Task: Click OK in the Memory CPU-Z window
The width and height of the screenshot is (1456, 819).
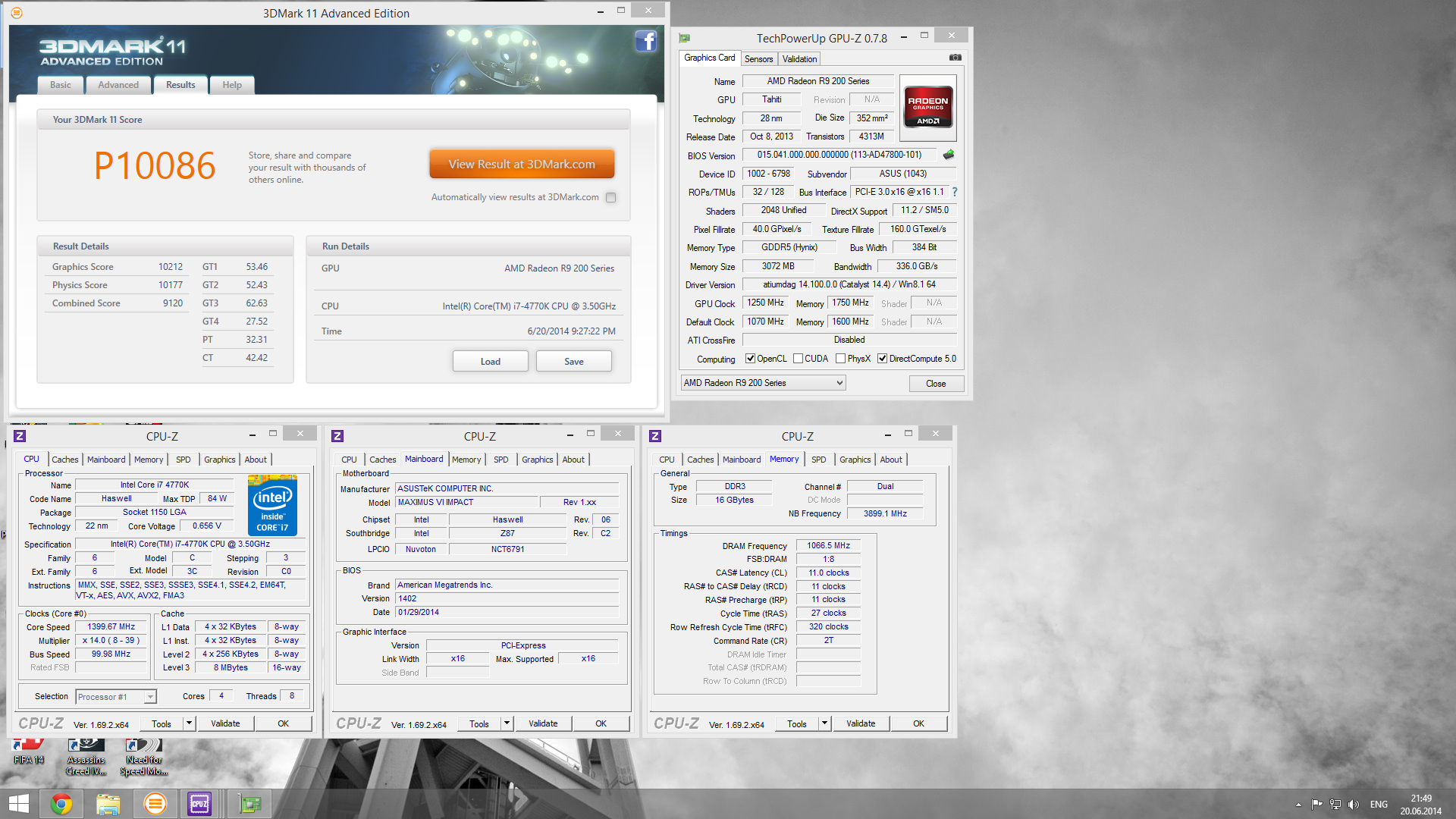Action: point(918,723)
